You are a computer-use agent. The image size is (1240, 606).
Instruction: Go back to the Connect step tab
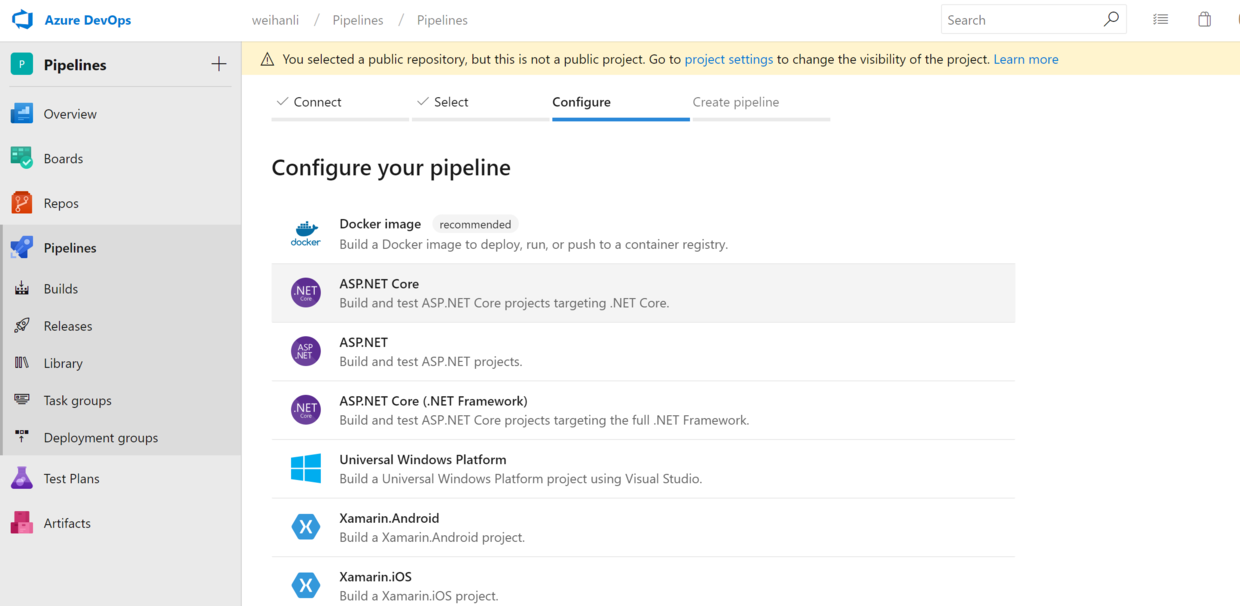pyautogui.click(x=317, y=102)
